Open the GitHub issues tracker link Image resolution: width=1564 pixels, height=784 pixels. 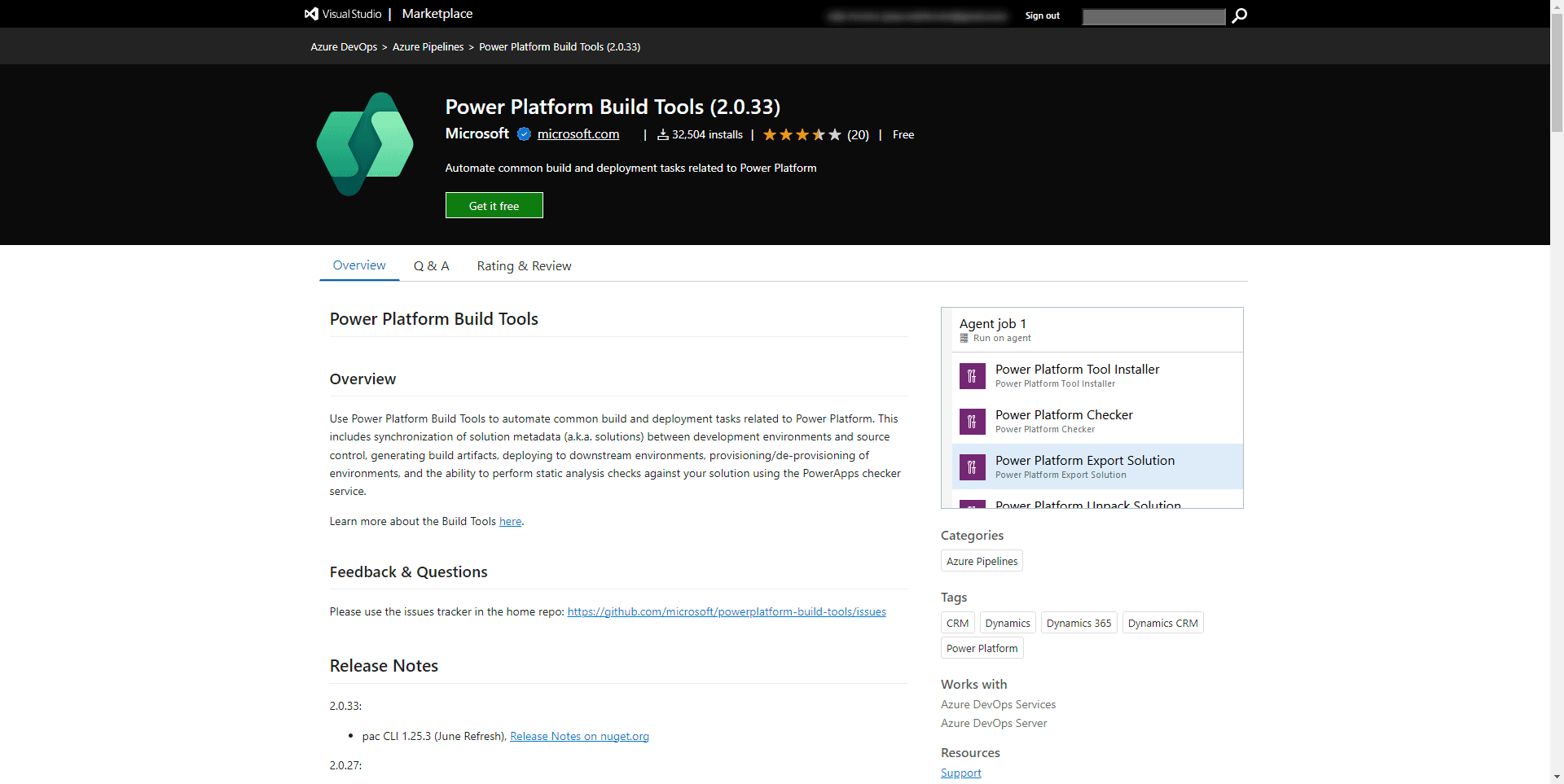point(727,611)
